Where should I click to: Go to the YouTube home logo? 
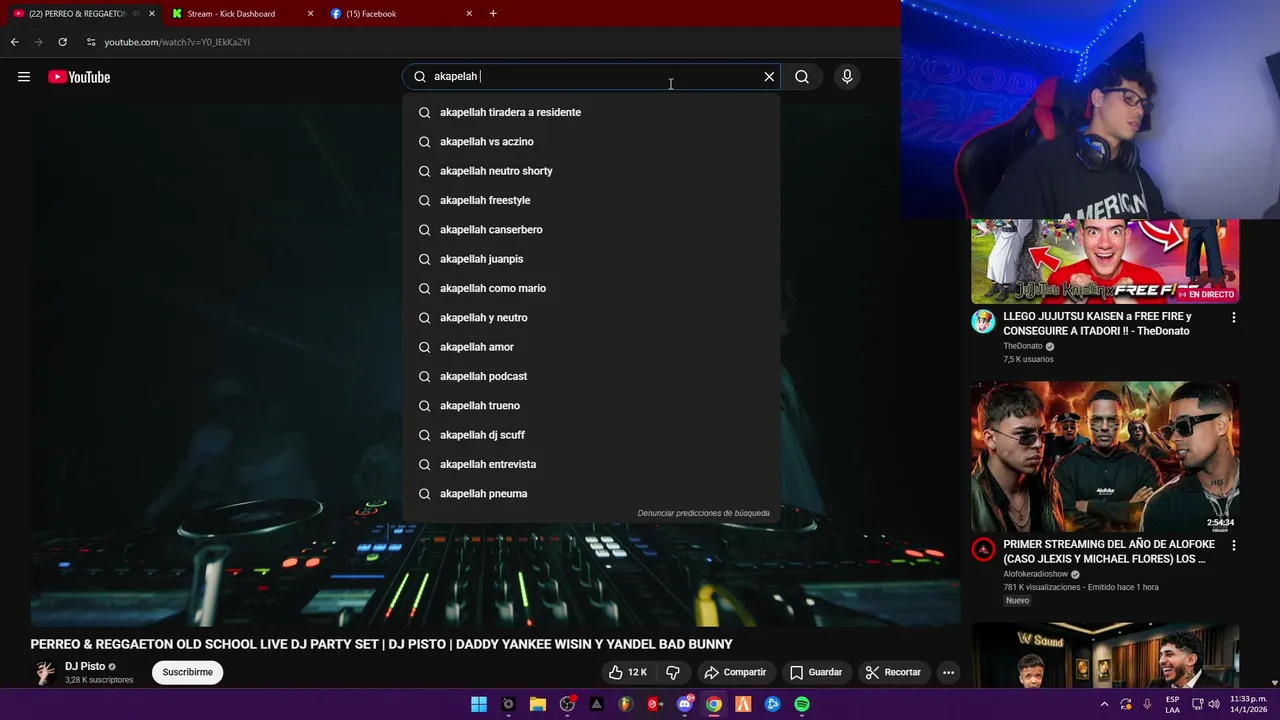(79, 77)
